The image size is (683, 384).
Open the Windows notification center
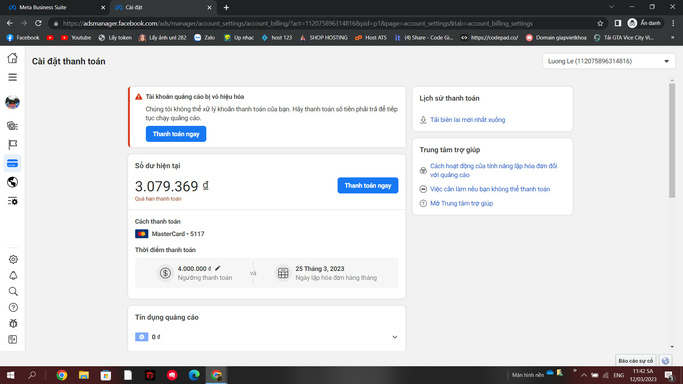(x=669, y=375)
